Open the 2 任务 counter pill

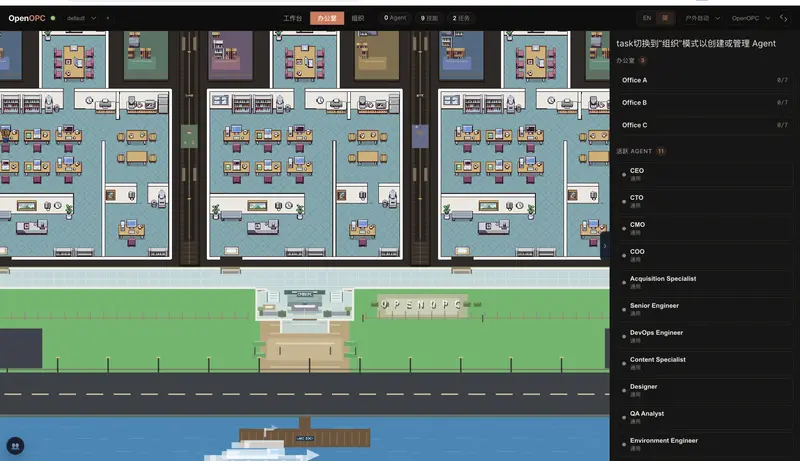pyautogui.click(x=461, y=18)
